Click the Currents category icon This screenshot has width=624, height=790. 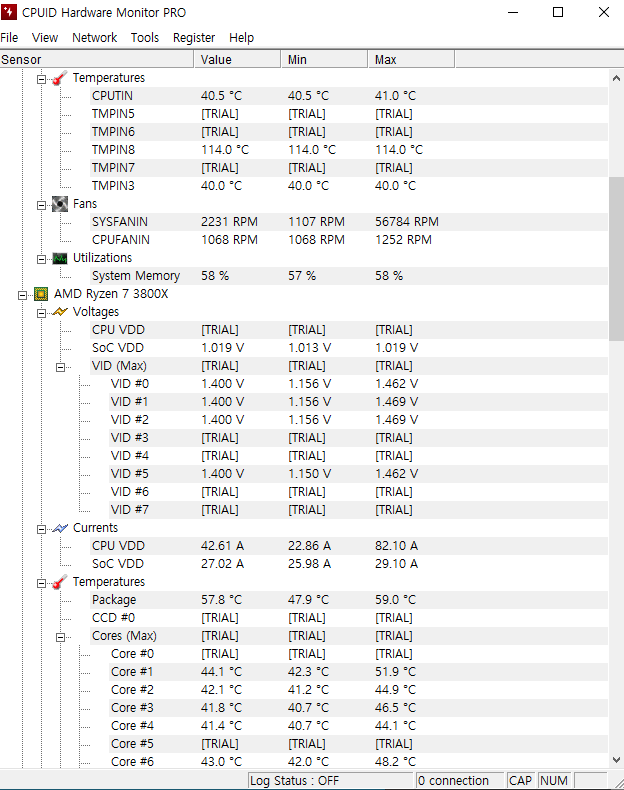pos(60,528)
